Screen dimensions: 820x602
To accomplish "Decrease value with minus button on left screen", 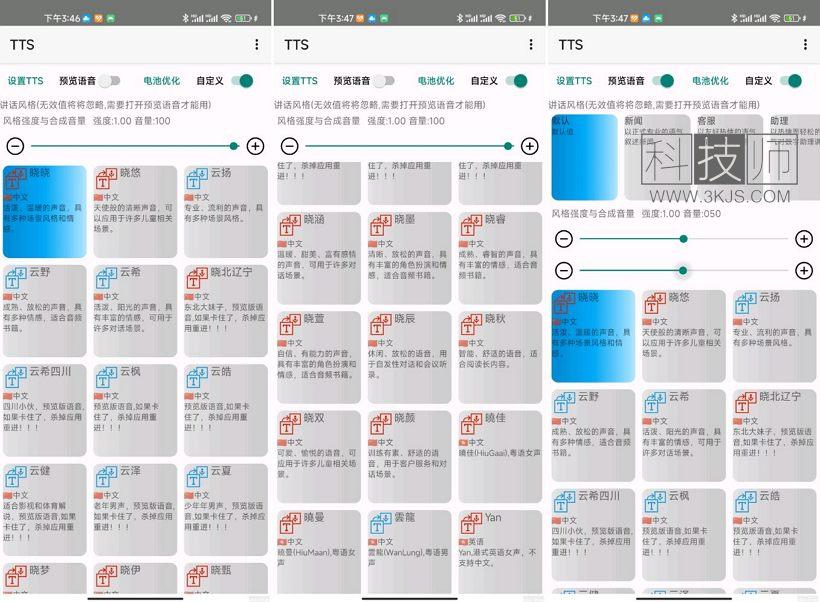I will pos(15,146).
